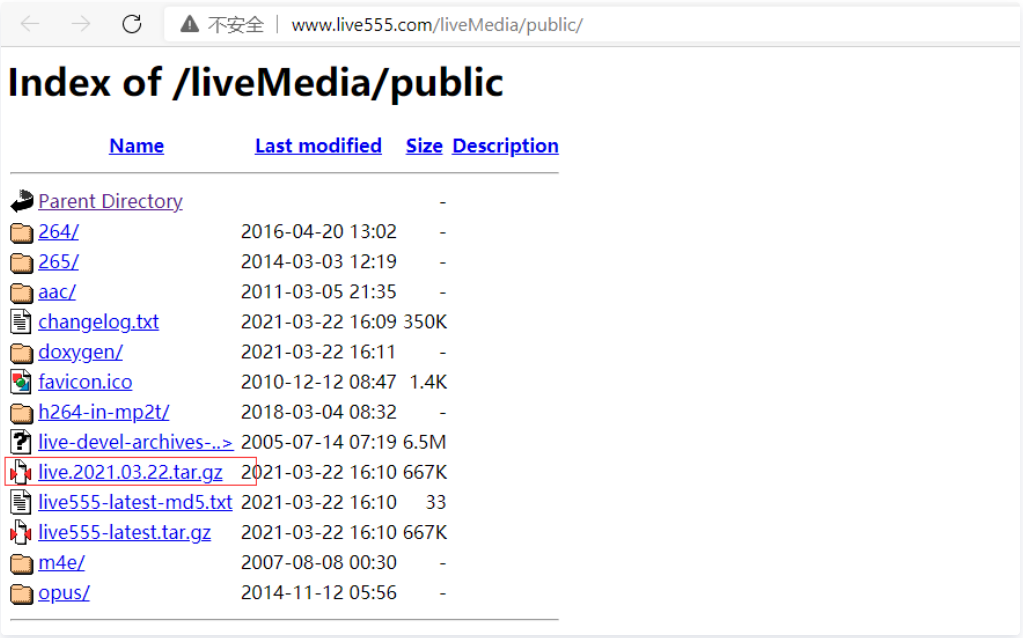Image resolution: width=1023 pixels, height=638 pixels.
Task: Focus the address bar URL www.live555.com
Action: (x=437, y=25)
